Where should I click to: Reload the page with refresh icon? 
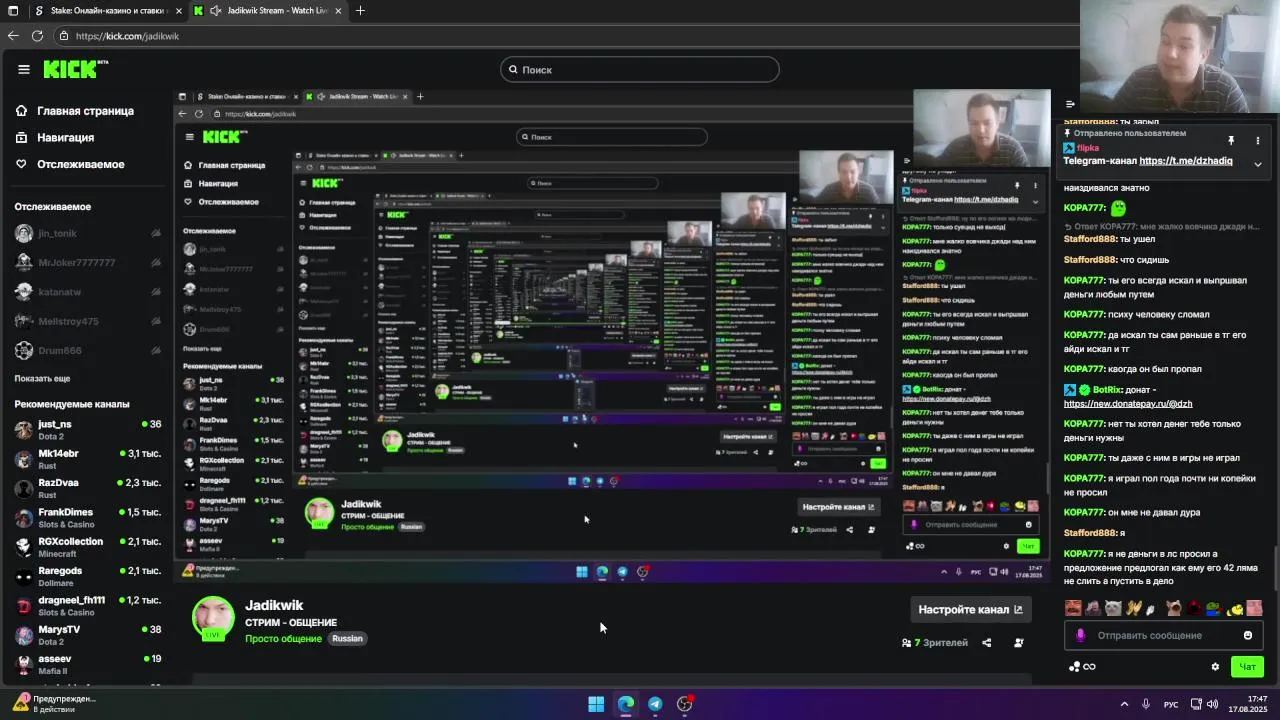point(37,35)
